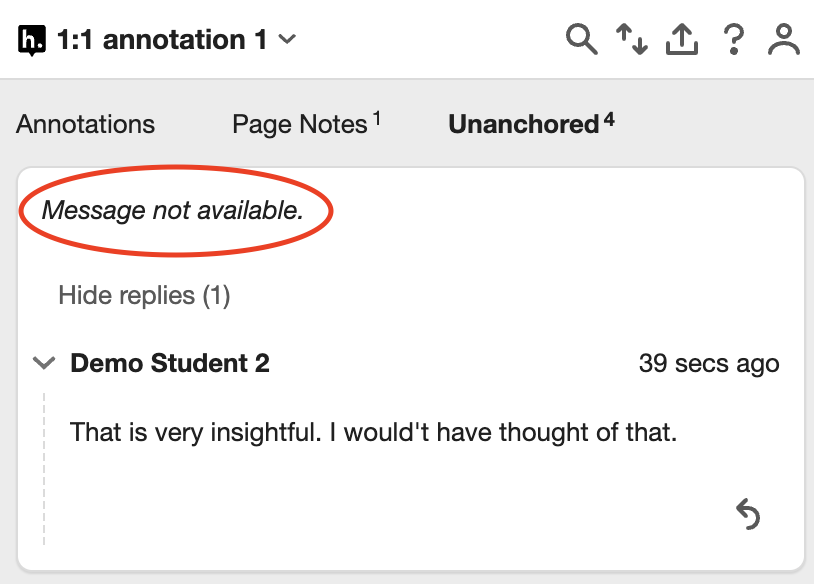Screen dimensions: 814x584
Task: Collapse the Demo Student 2 reply thread
Action: tap(44, 363)
